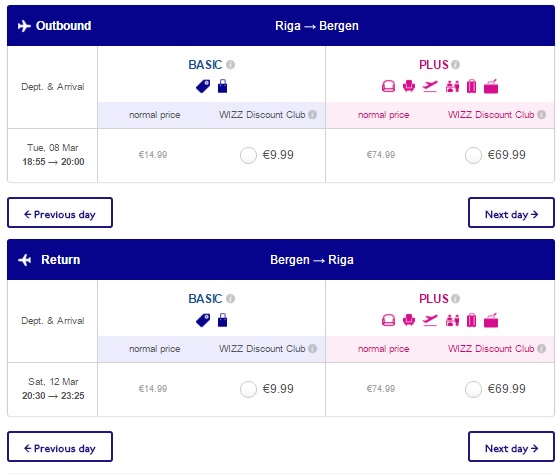Screen dimensions: 556x474
Task: Click the Outbound BASIC small bag icon
Action: coord(222,86)
